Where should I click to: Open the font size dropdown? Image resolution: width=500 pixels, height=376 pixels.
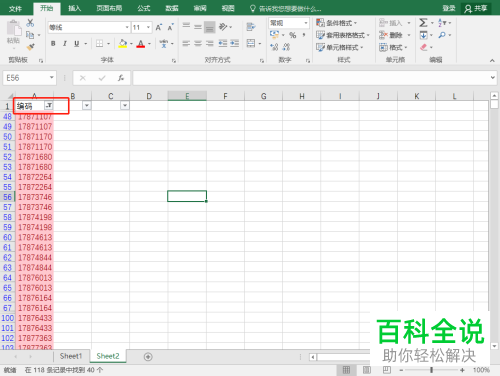click(x=148, y=27)
